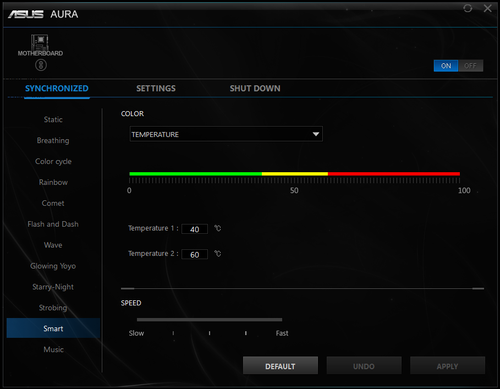The image size is (500, 389).
Task: Select the Smart effect
Action: (x=53, y=328)
